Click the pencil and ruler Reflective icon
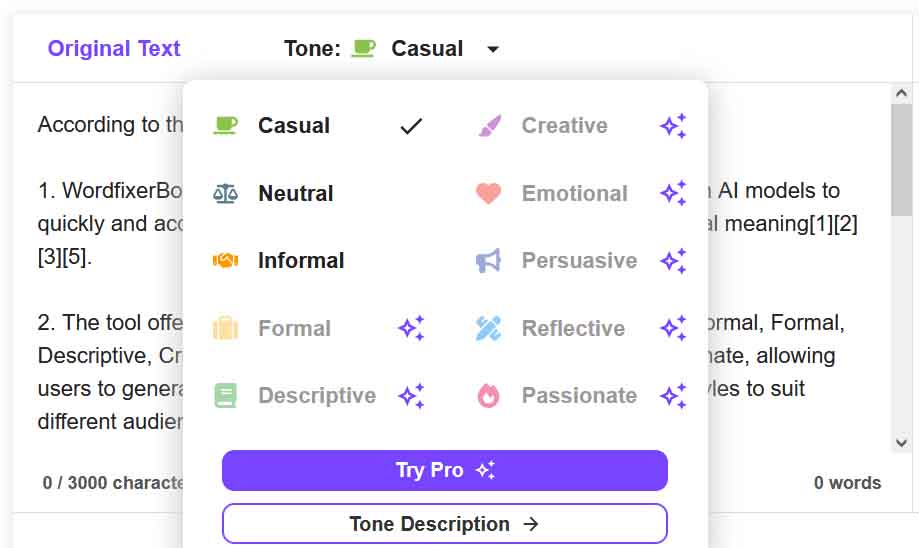Screen dimensions: 919x548 (488, 328)
